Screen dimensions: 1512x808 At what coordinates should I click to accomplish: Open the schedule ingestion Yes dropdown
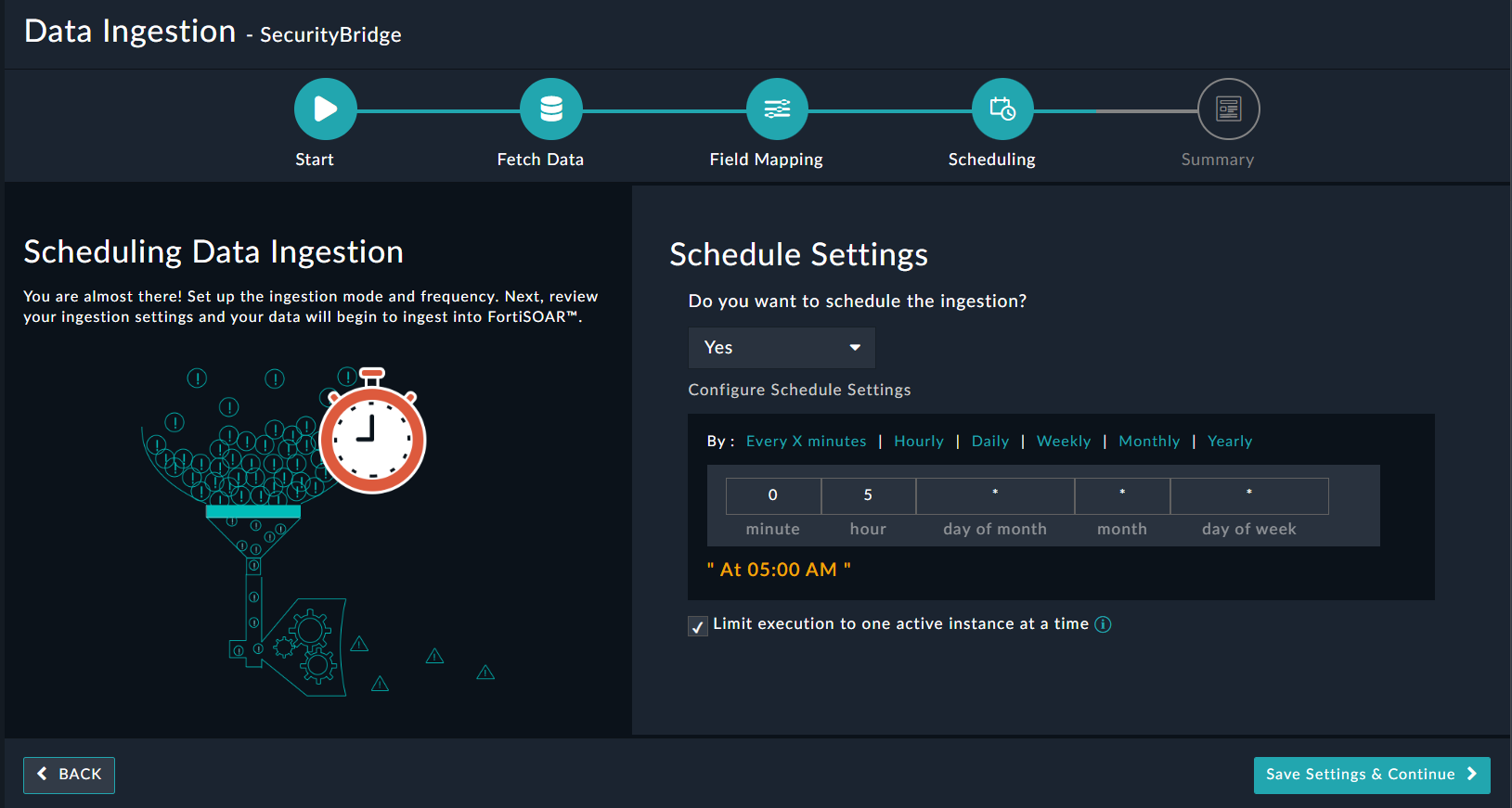pos(782,348)
